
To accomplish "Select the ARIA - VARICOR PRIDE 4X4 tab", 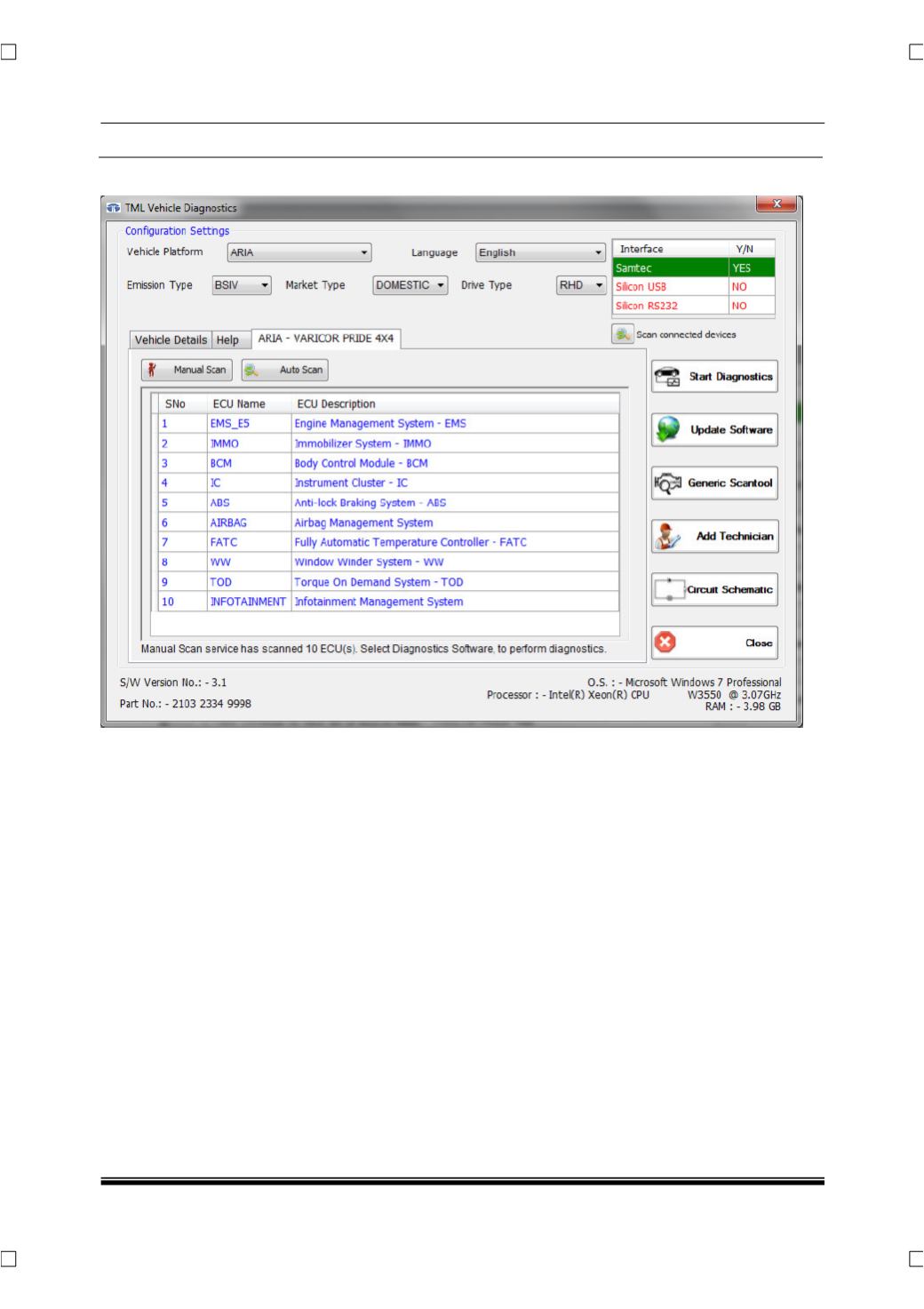I will click(326, 339).
